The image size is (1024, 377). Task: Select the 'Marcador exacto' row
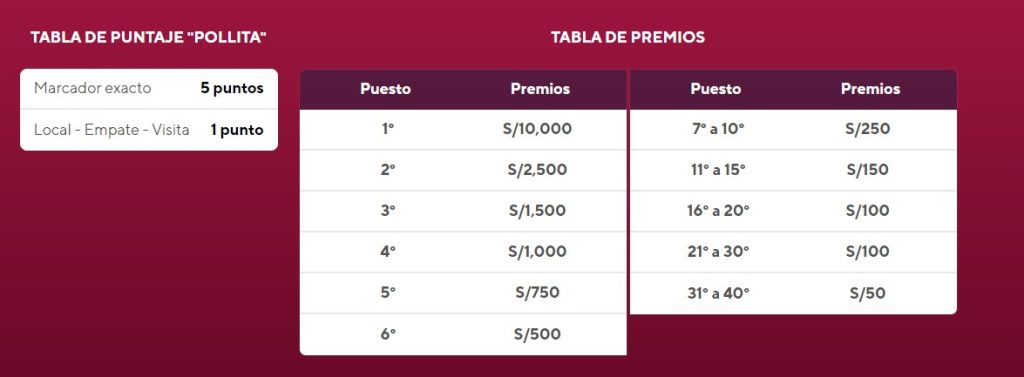(149, 88)
